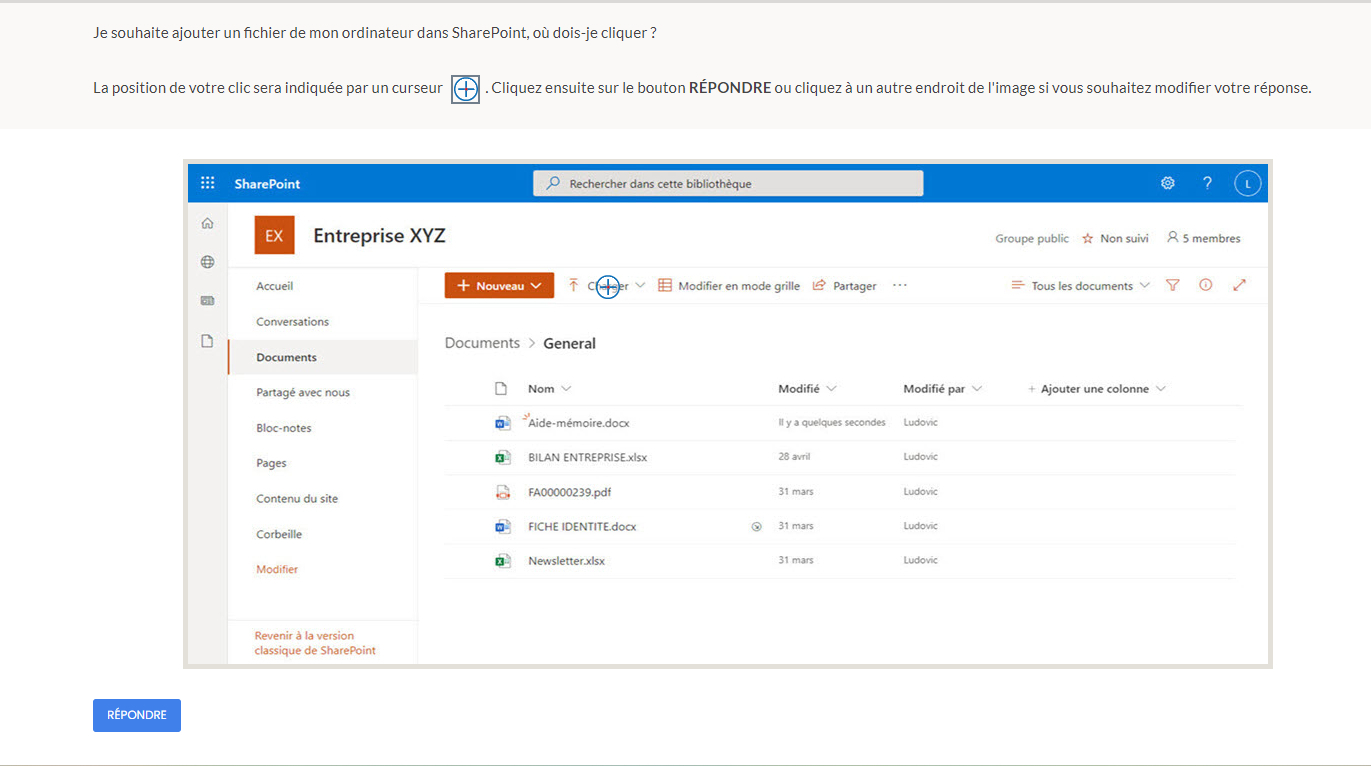The image size is (1371, 766).
Task: Open the SharePoint app launcher grid
Action: click(x=208, y=183)
